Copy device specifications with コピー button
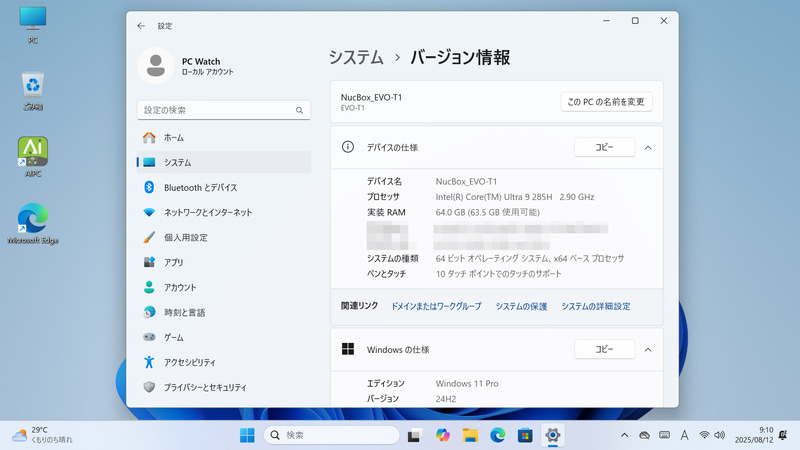This screenshot has width=800, height=450. pos(605,147)
